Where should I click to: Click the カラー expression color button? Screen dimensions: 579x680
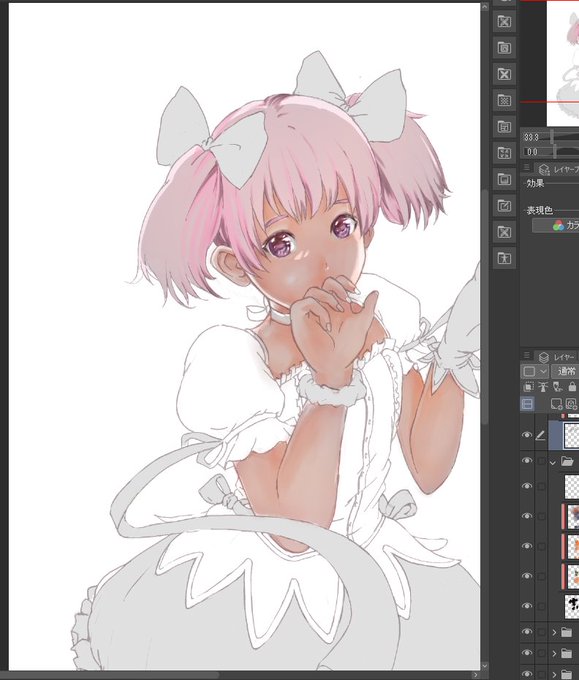click(x=556, y=225)
